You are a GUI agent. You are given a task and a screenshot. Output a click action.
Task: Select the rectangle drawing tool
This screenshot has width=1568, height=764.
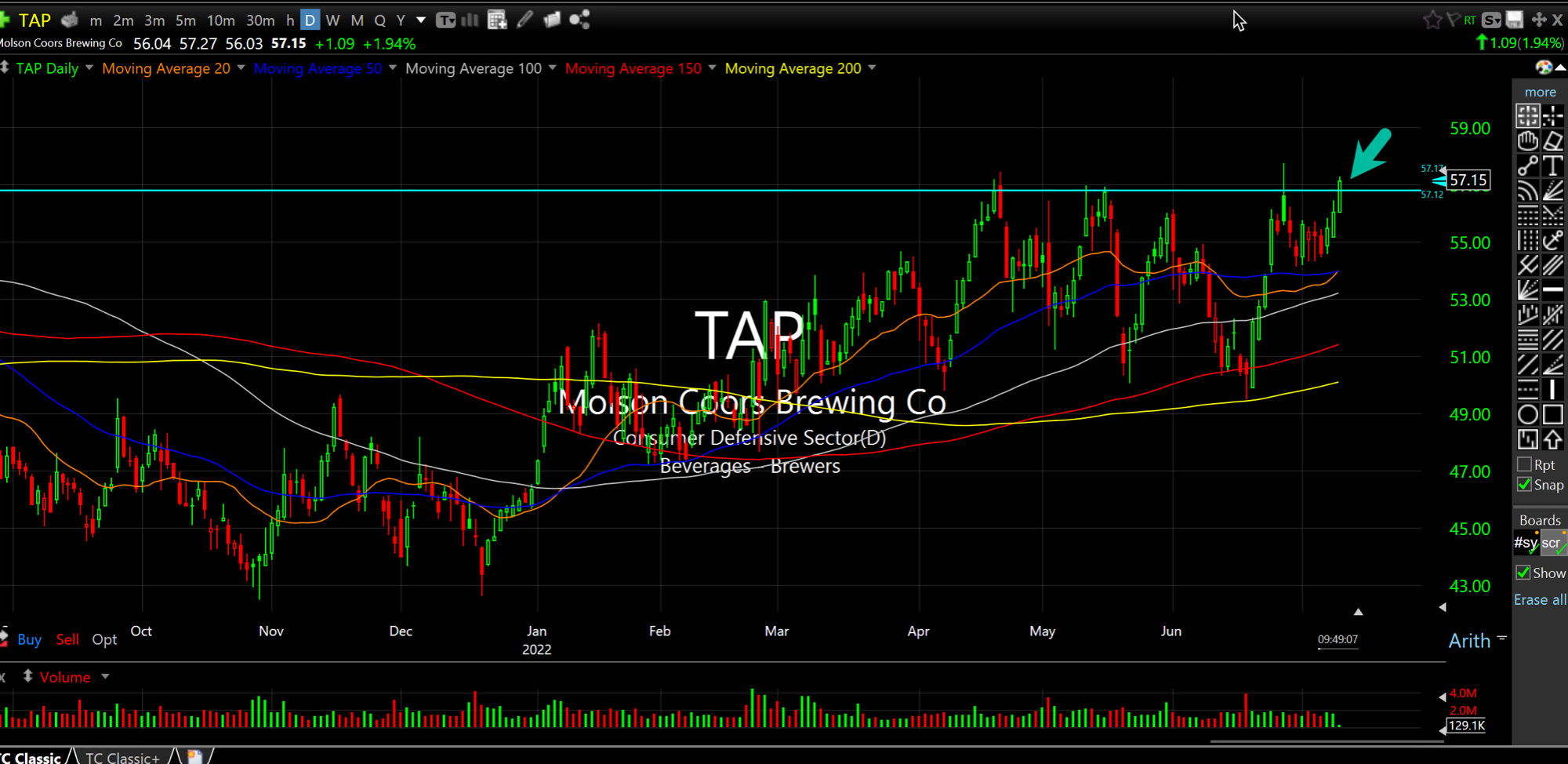click(x=1553, y=414)
